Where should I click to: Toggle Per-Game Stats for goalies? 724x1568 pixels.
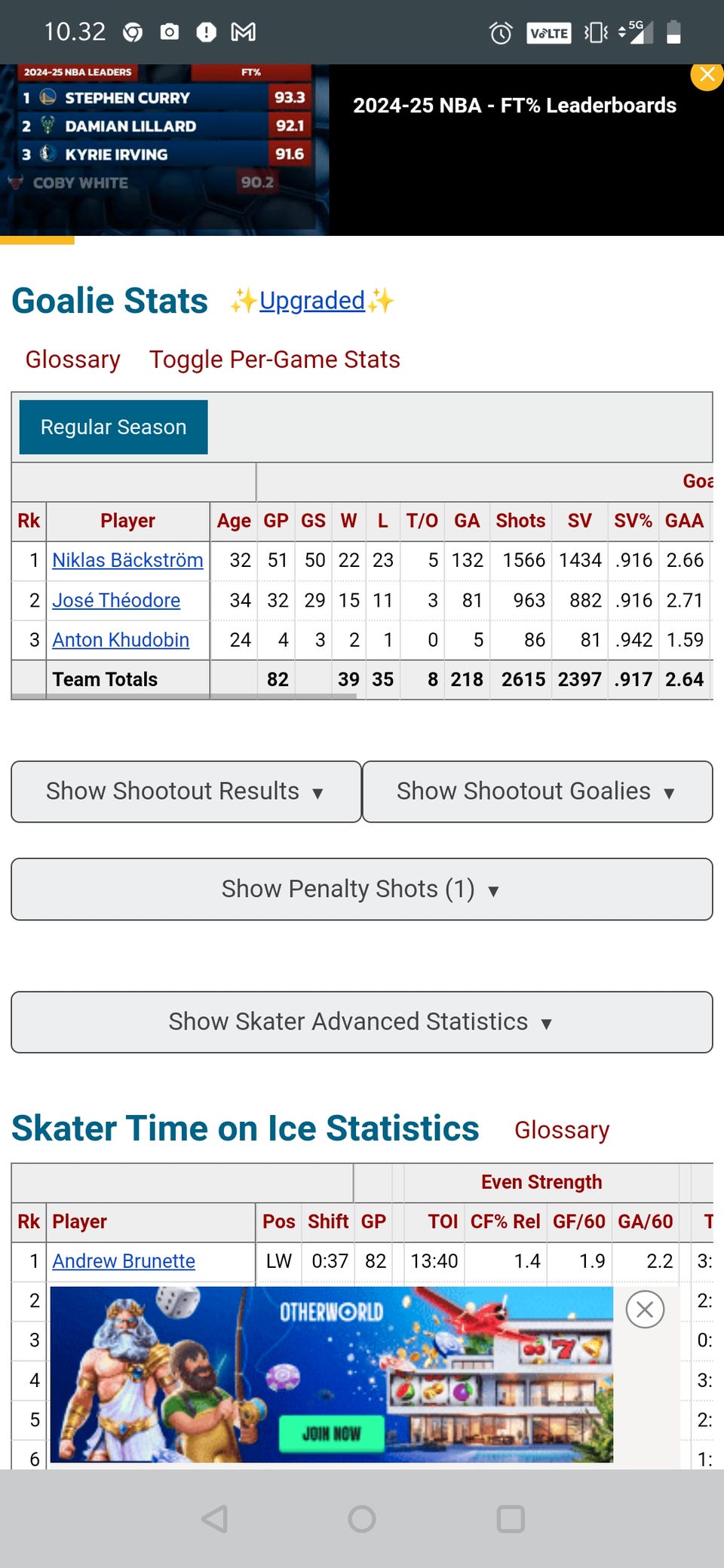[x=275, y=360]
